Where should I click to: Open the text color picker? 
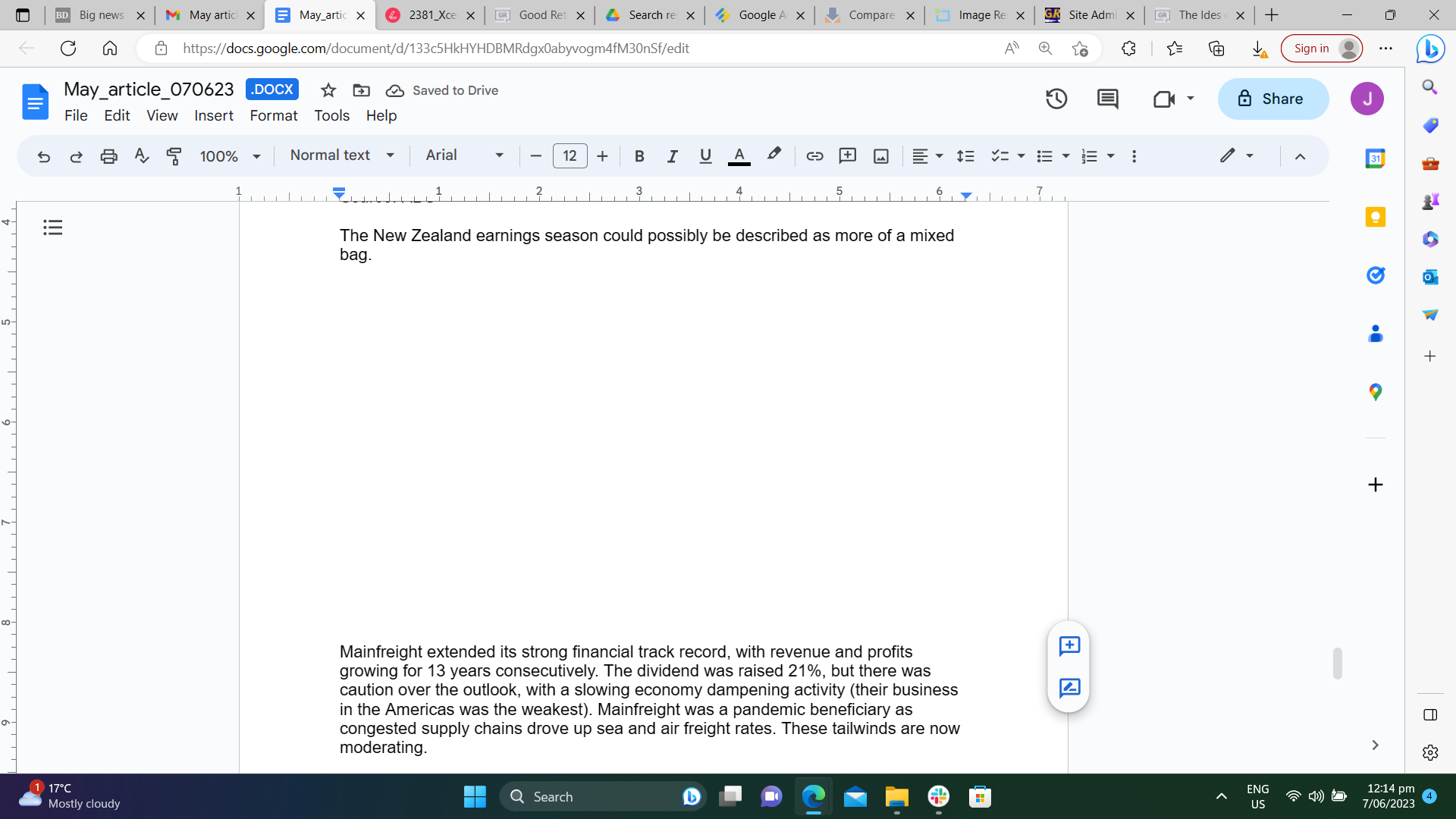point(739,156)
